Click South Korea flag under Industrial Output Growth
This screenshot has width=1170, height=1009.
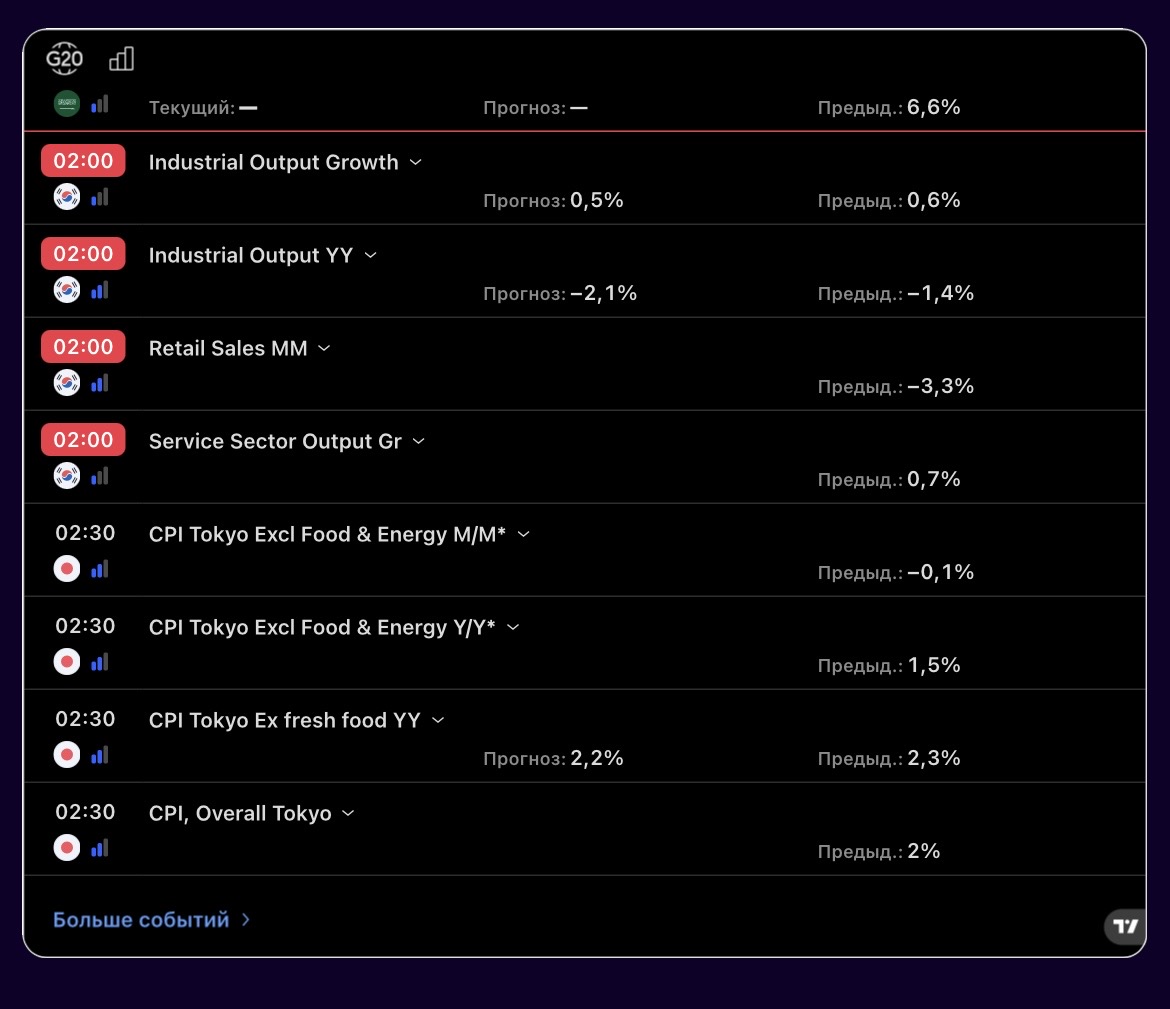67,197
